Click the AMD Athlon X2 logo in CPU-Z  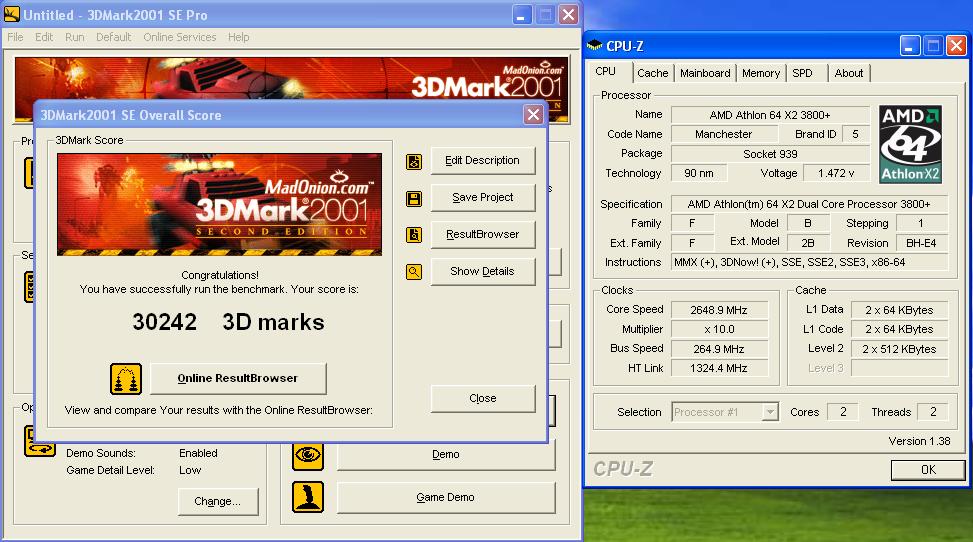point(910,144)
